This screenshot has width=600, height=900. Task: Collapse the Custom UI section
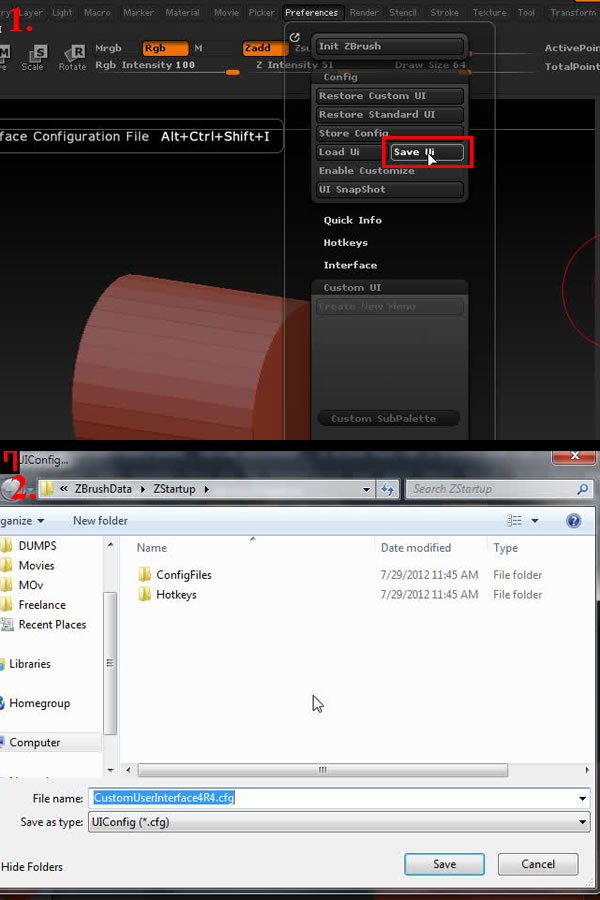tap(352, 288)
